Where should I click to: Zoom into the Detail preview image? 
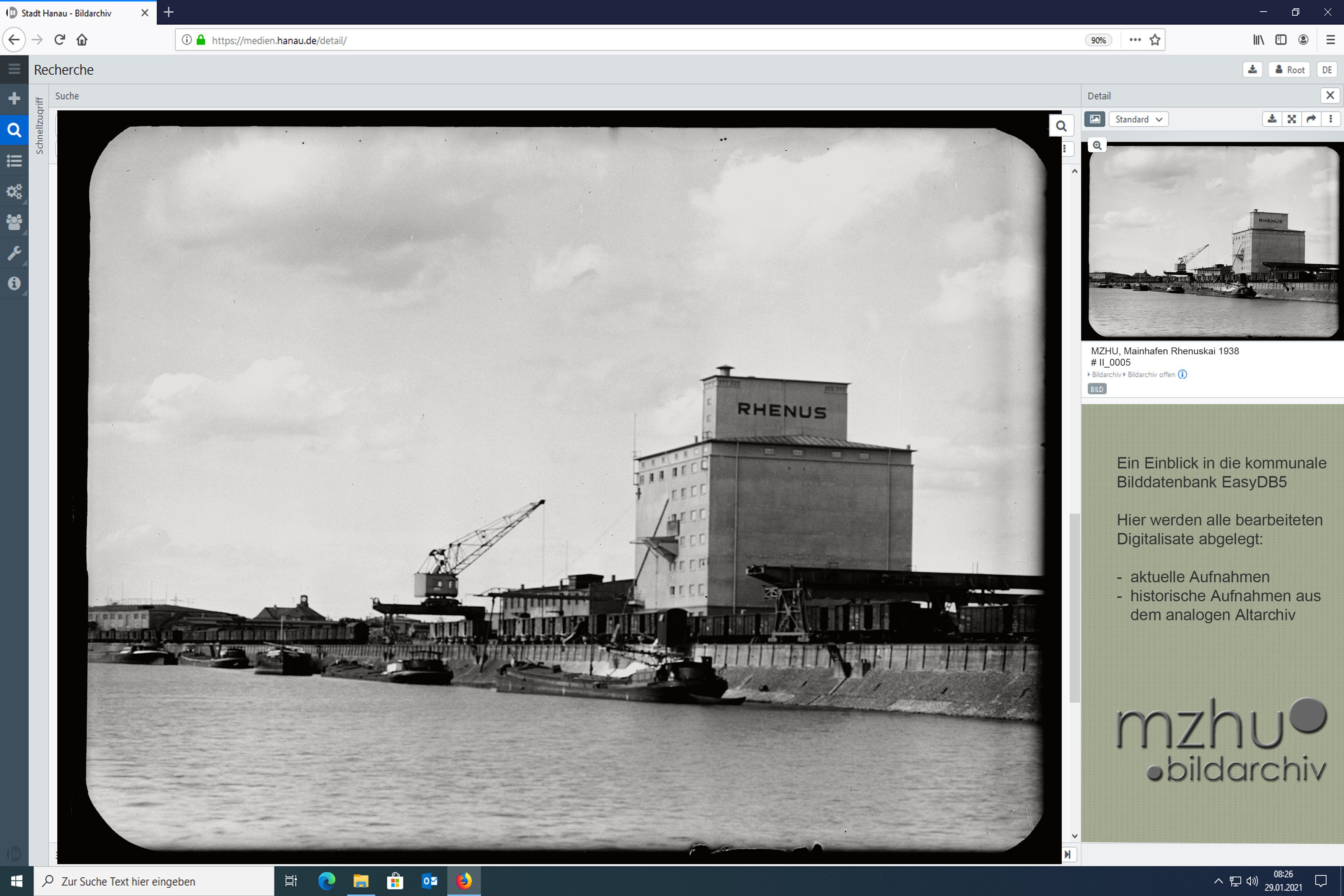tap(1097, 146)
